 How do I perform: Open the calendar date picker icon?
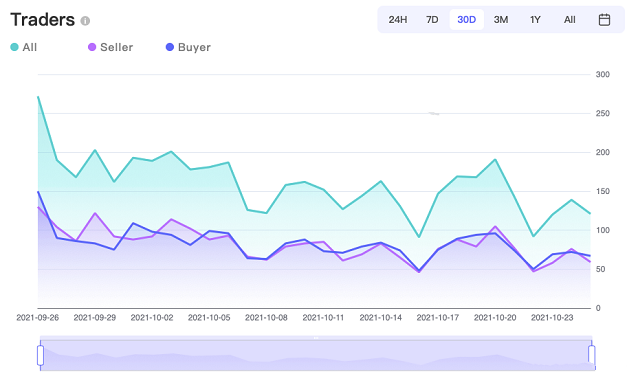[x=604, y=19]
